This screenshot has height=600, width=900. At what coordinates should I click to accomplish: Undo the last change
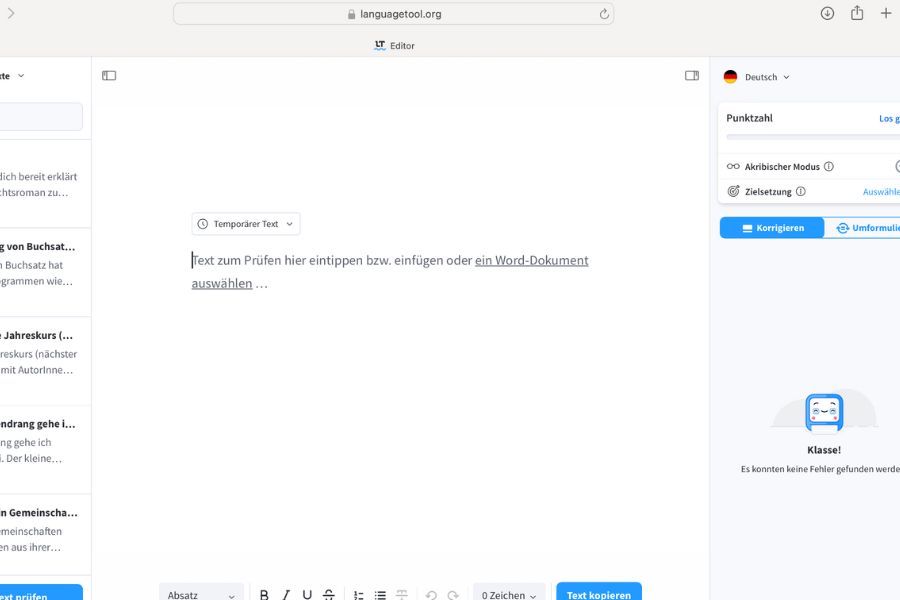(430, 593)
